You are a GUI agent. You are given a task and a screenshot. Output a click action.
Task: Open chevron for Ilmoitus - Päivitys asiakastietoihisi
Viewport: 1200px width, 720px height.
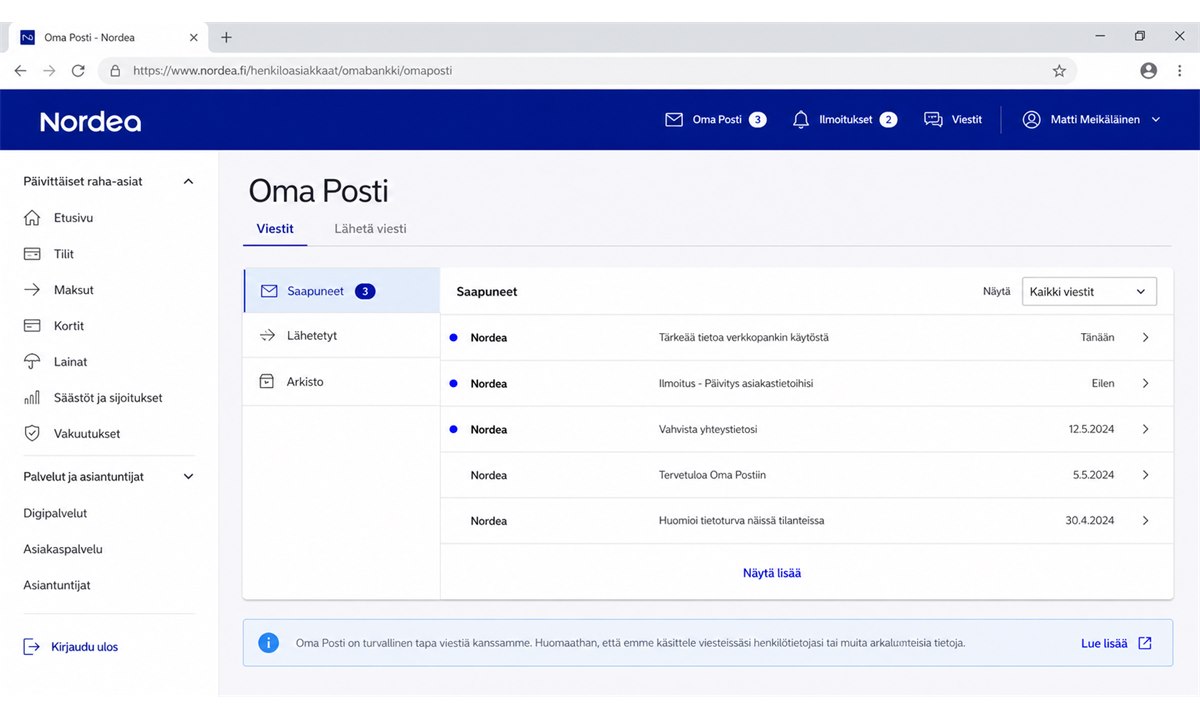[x=1145, y=384]
